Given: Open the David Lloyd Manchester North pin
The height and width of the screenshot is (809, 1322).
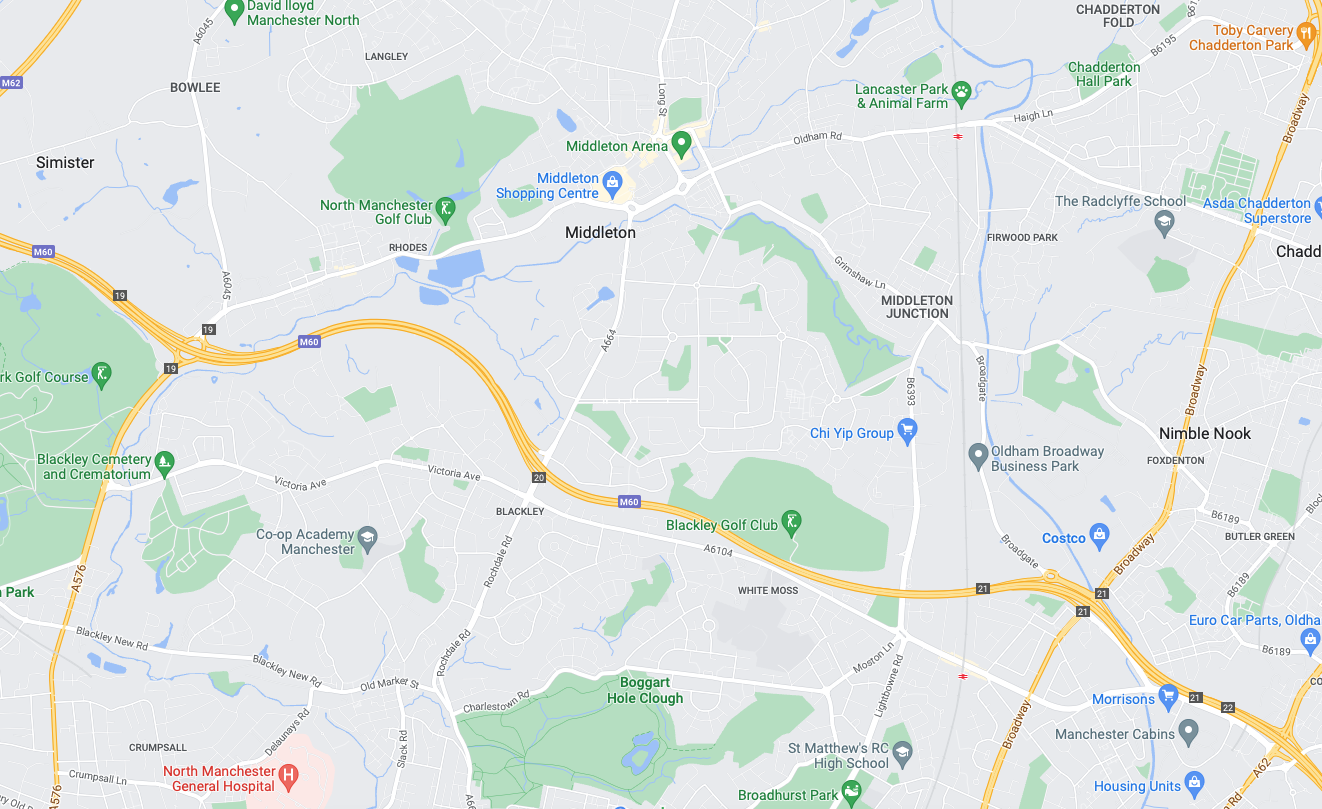Looking at the screenshot, I should coord(234,11).
